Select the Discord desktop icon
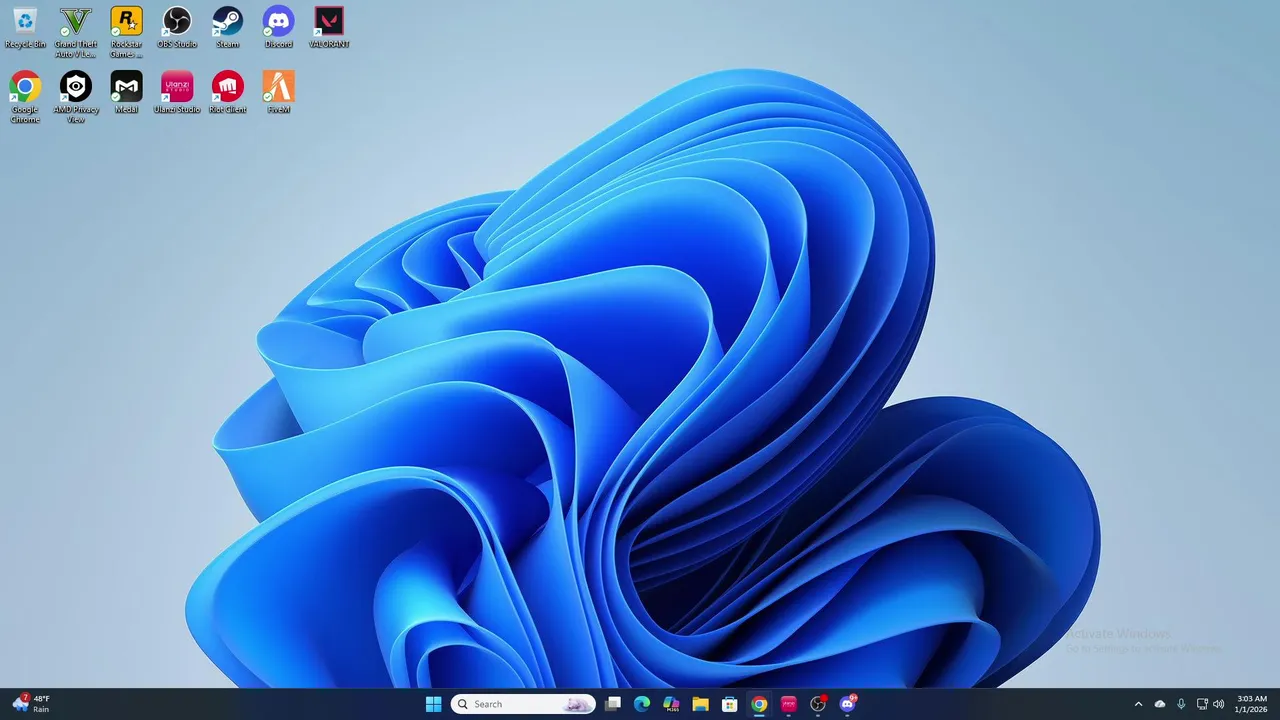Screen dimensions: 1280x720 [278, 28]
